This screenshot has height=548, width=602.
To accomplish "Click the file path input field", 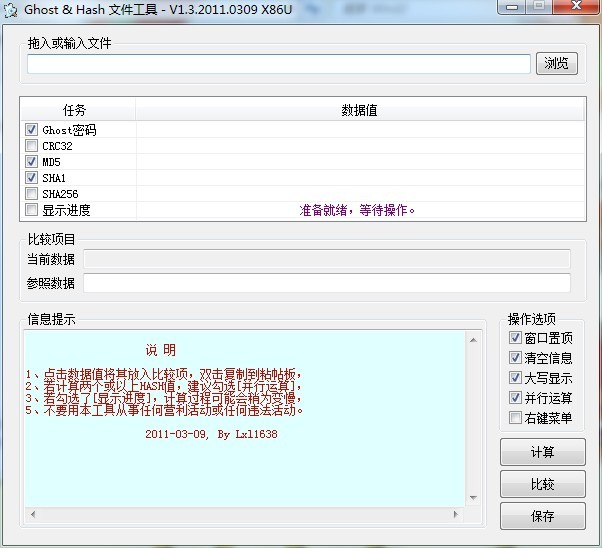I will 278,64.
